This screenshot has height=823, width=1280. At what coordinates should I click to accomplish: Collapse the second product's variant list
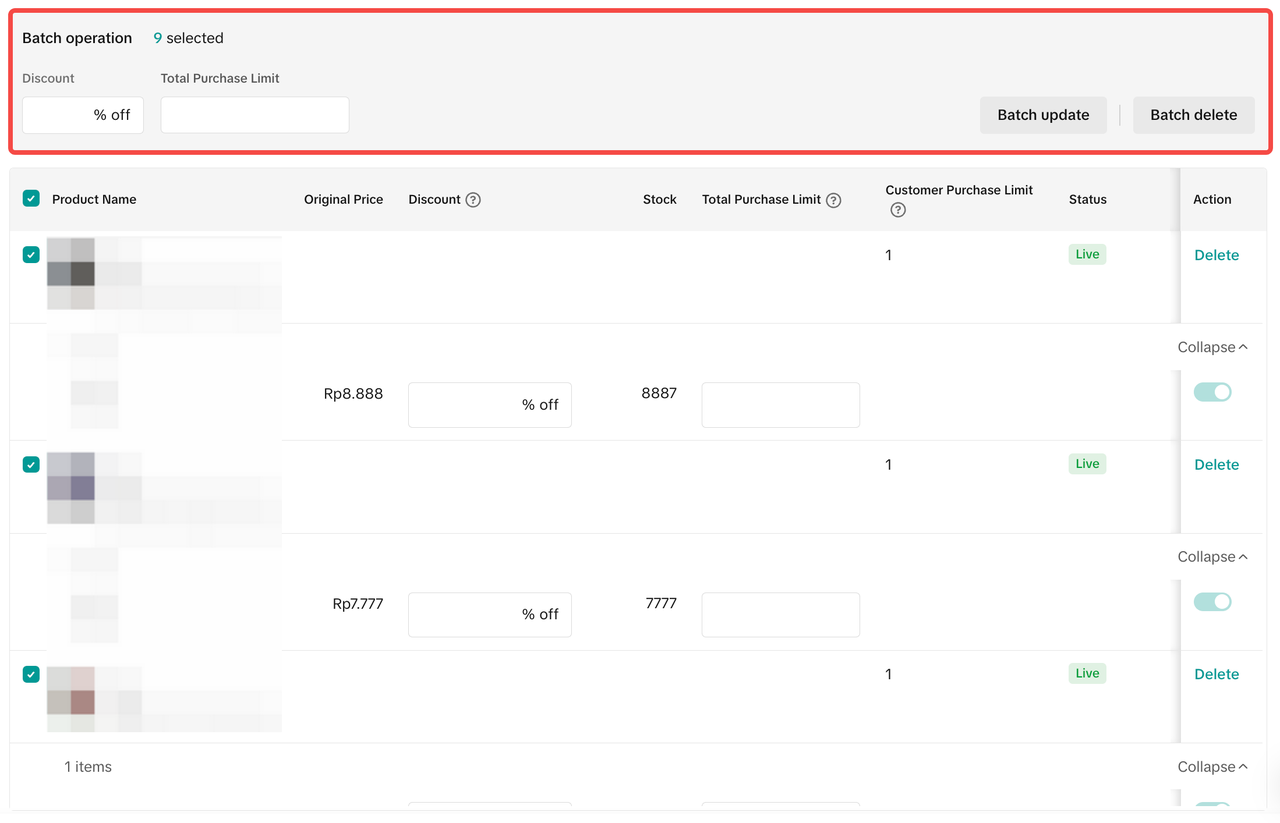(1212, 557)
